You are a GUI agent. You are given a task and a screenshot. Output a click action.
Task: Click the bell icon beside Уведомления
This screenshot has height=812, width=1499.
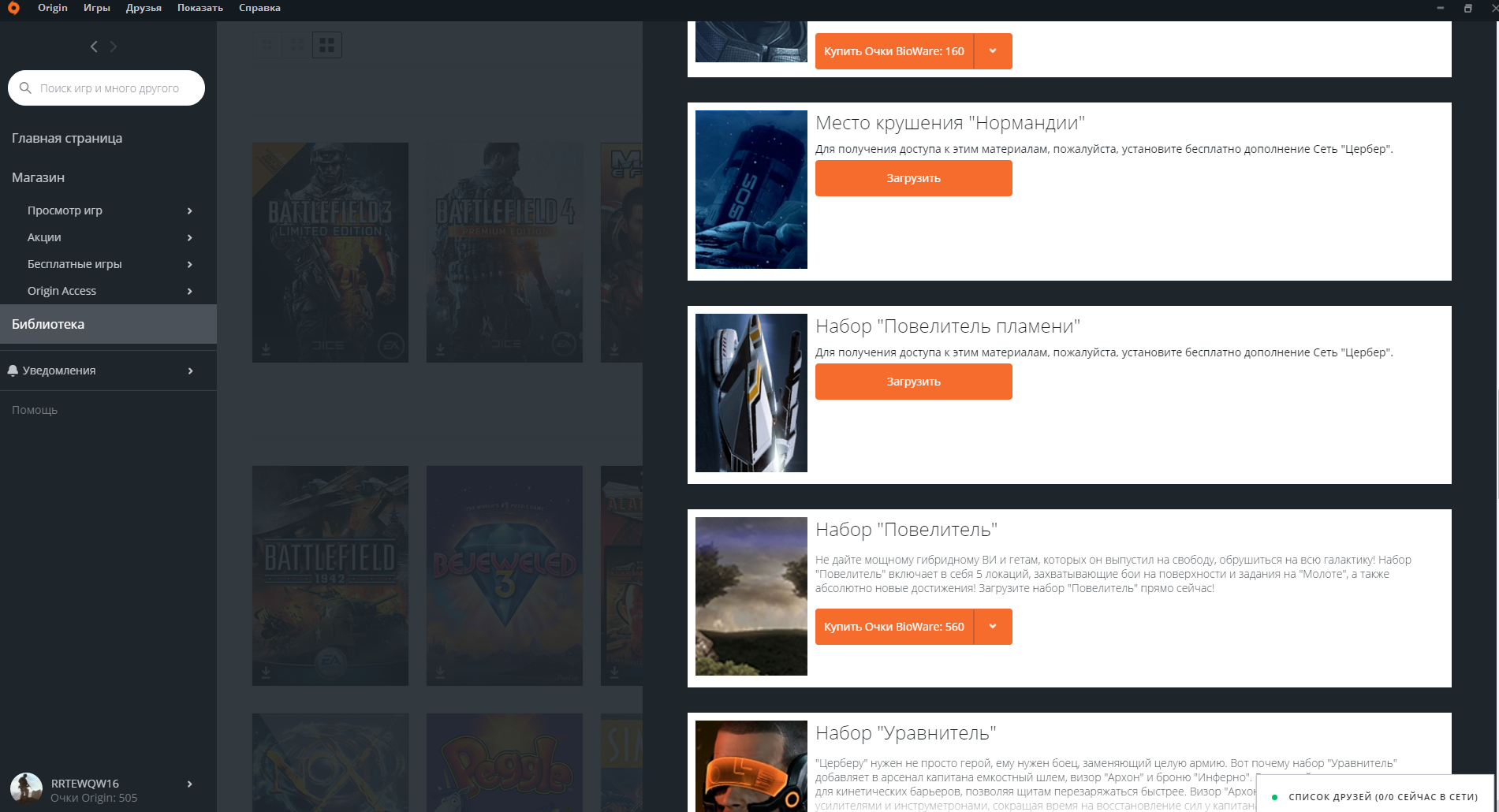coord(13,371)
